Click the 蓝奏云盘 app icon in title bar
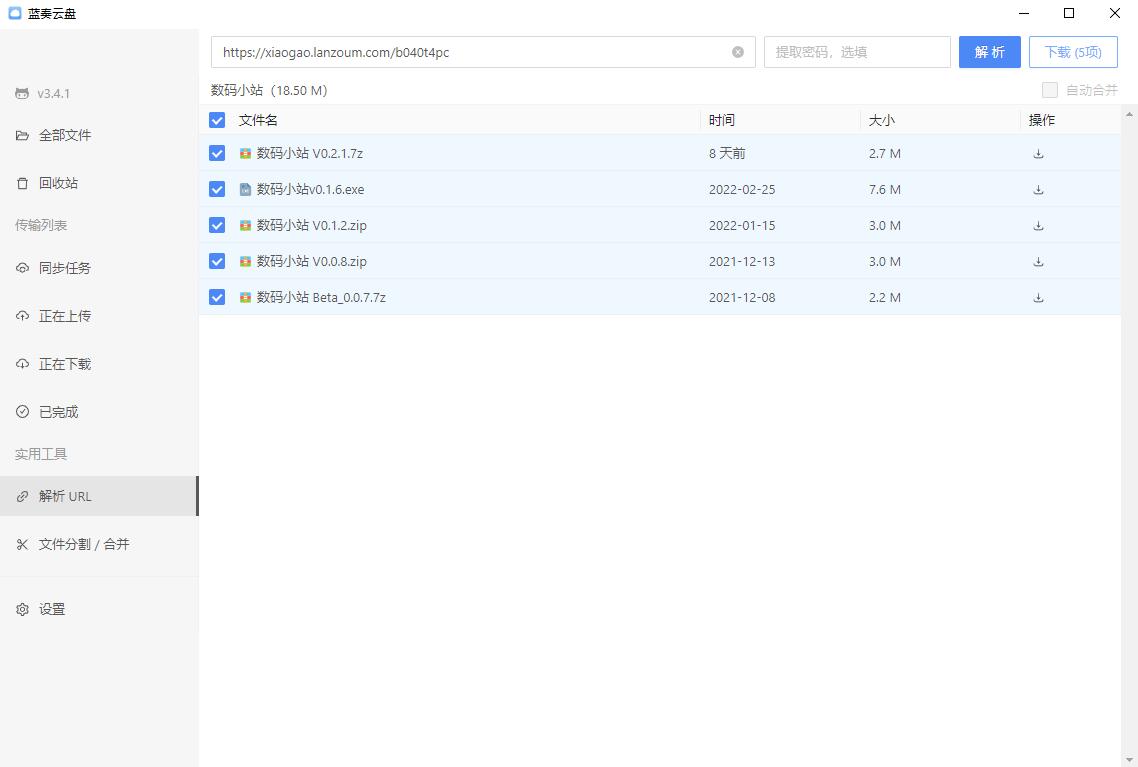 click(14, 13)
